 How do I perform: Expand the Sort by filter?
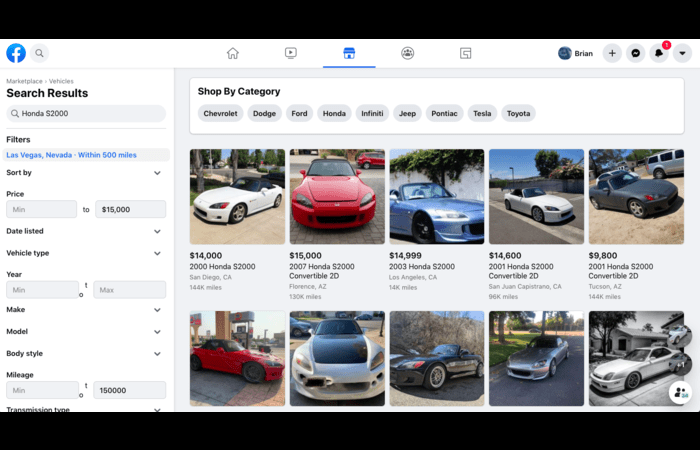[83, 173]
